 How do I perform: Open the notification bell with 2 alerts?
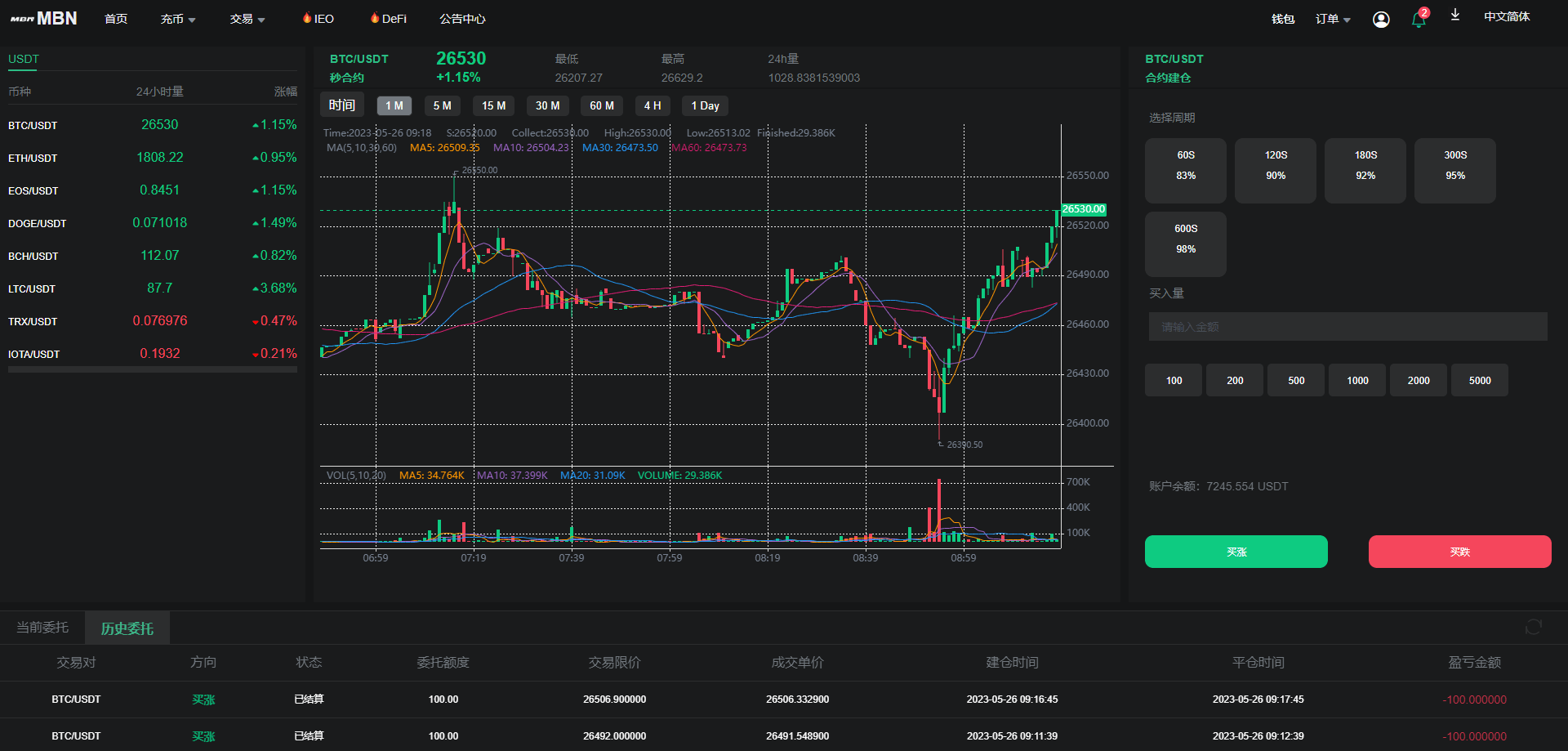click(1418, 19)
